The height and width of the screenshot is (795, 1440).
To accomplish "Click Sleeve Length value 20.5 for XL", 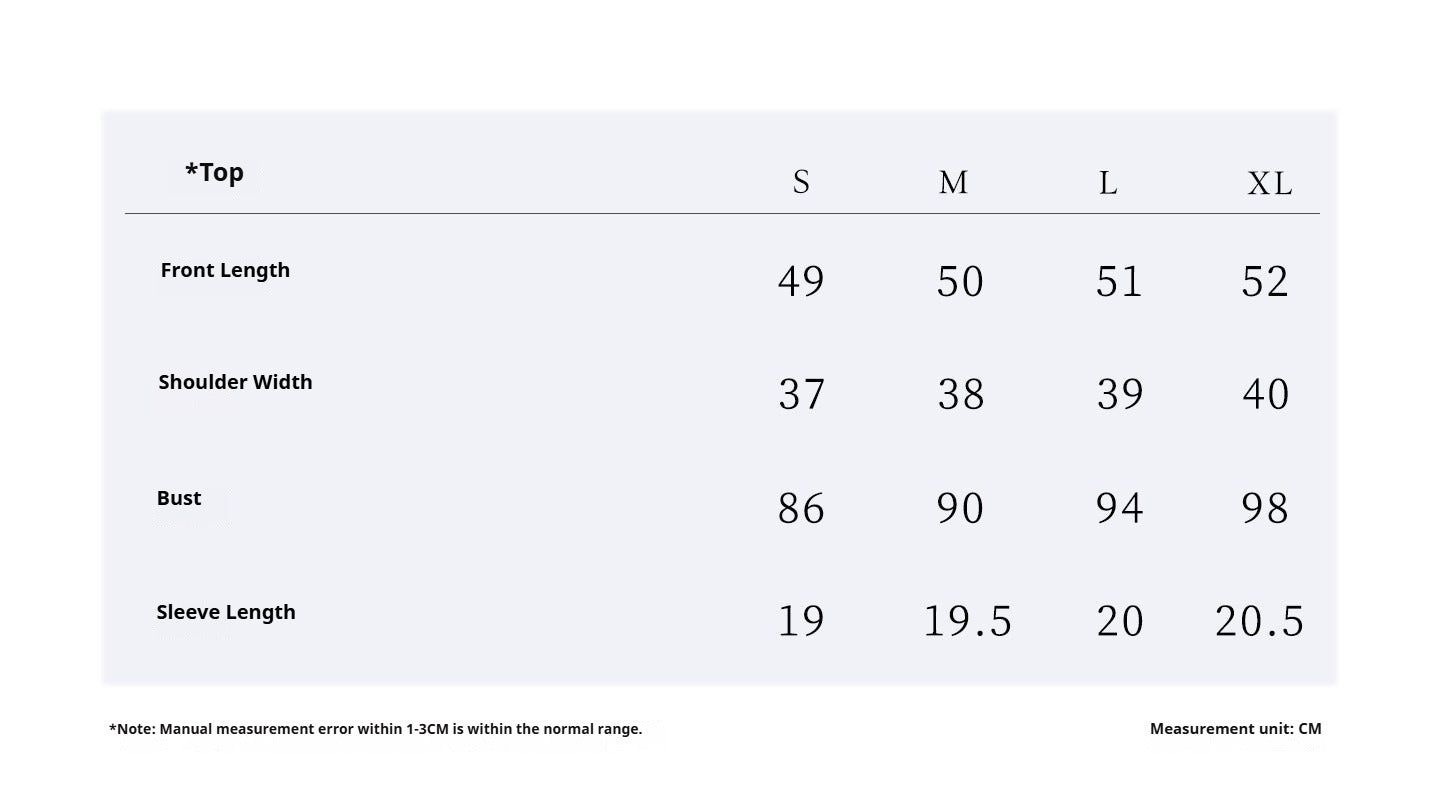I will tap(1259, 621).
